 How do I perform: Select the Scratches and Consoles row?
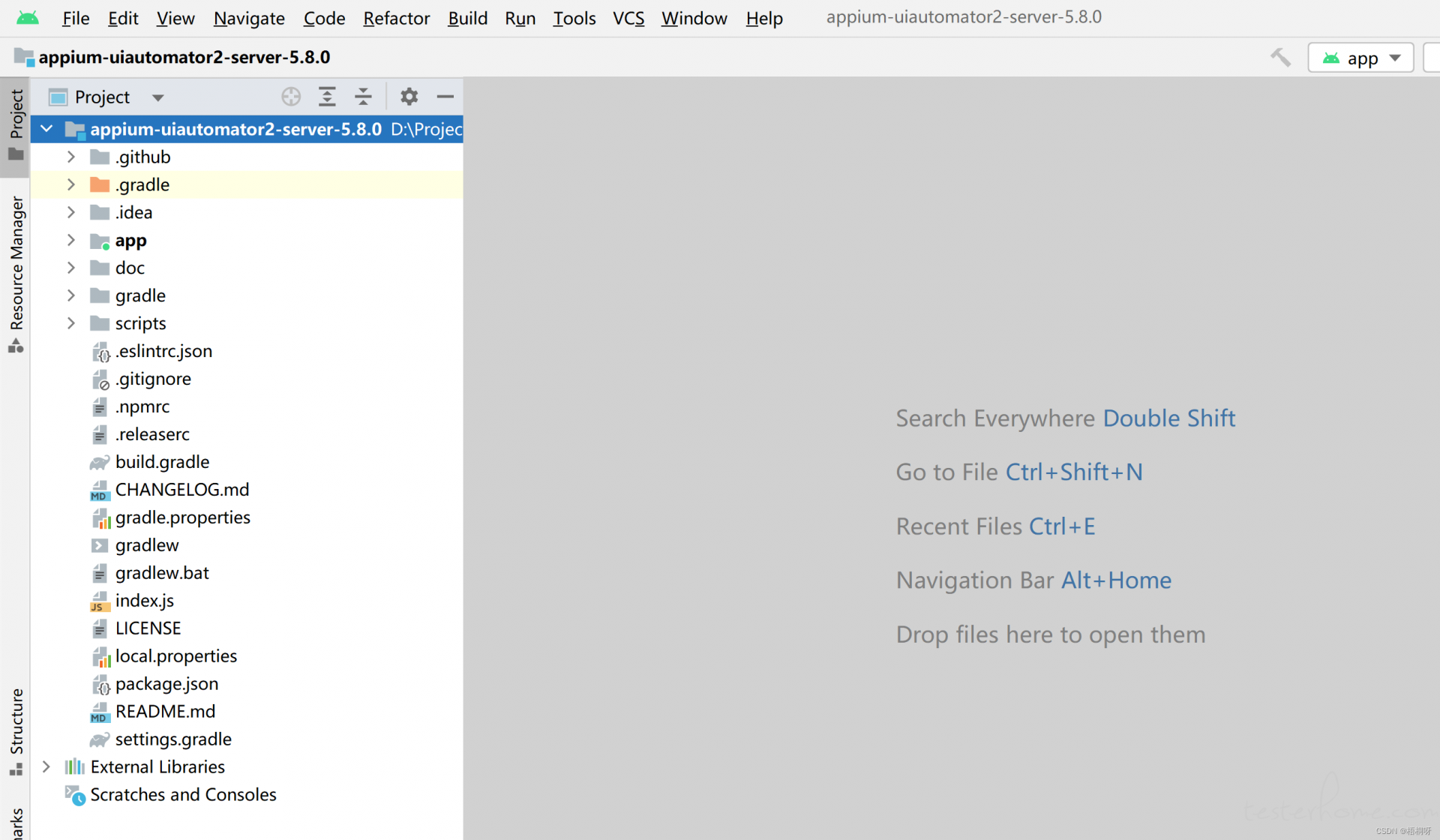click(x=247, y=795)
